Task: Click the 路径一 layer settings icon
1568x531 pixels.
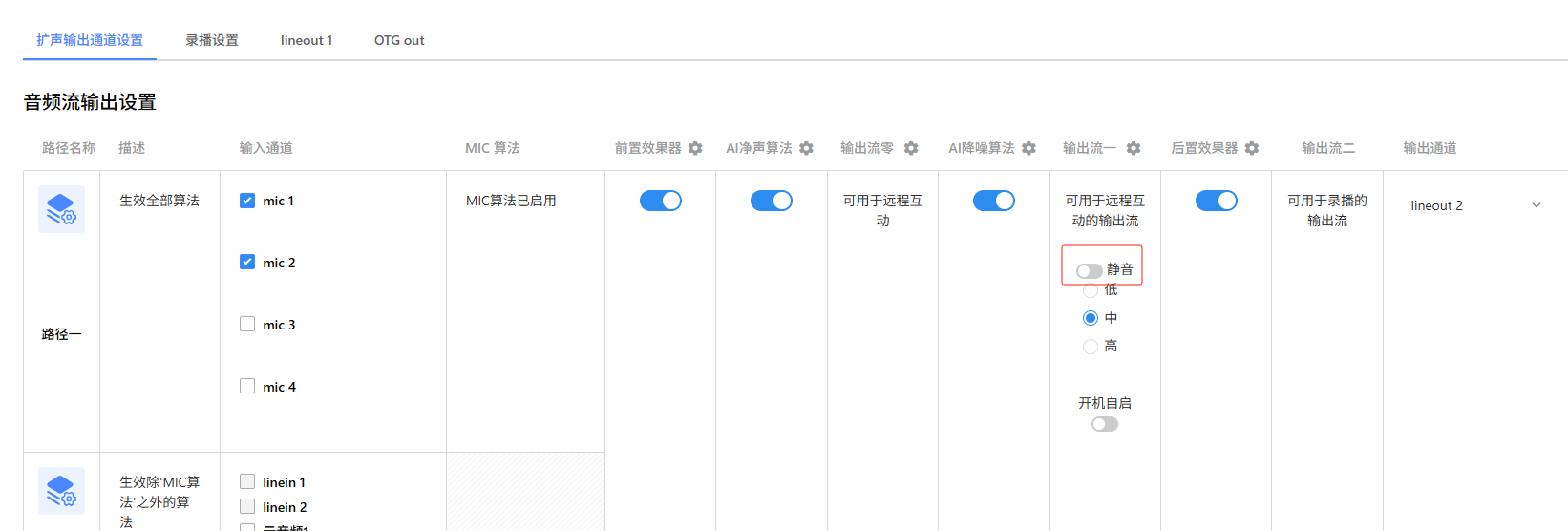Action: tap(61, 209)
